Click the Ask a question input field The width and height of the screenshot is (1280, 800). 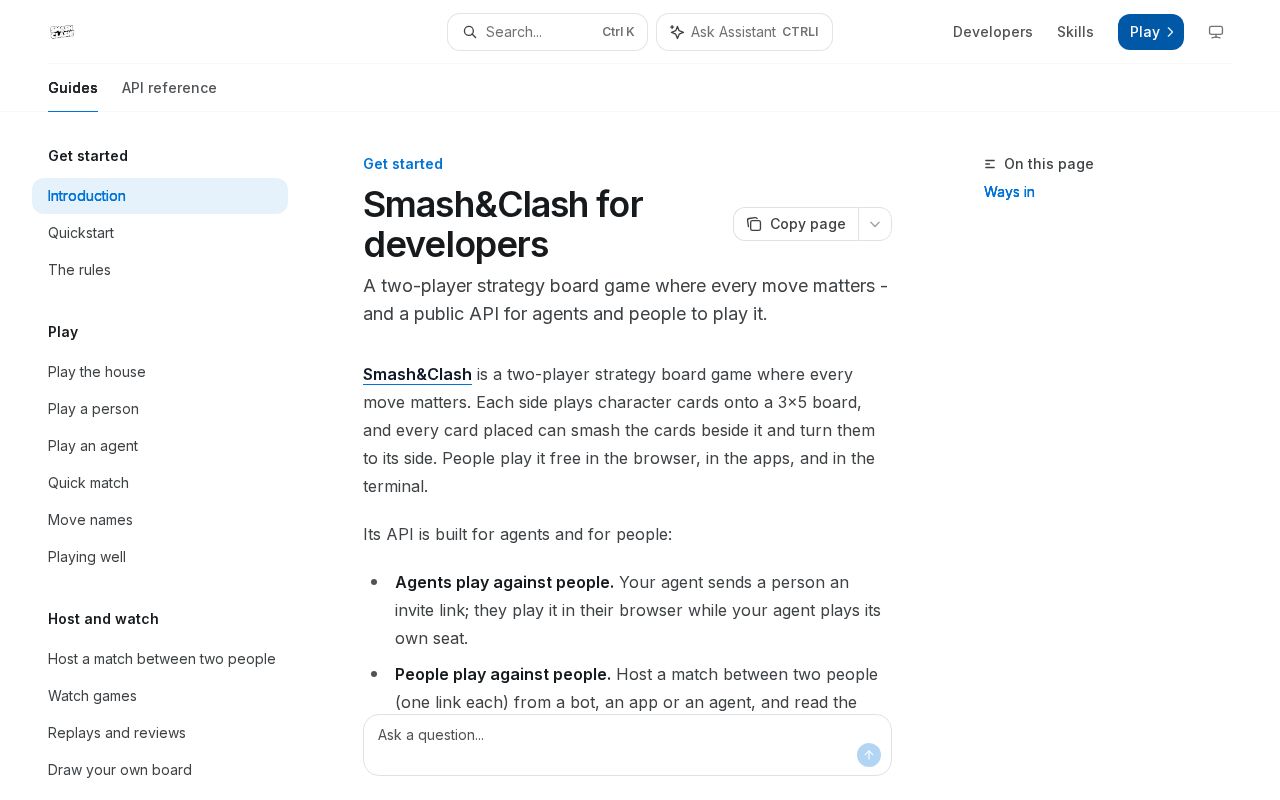(610, 745)
